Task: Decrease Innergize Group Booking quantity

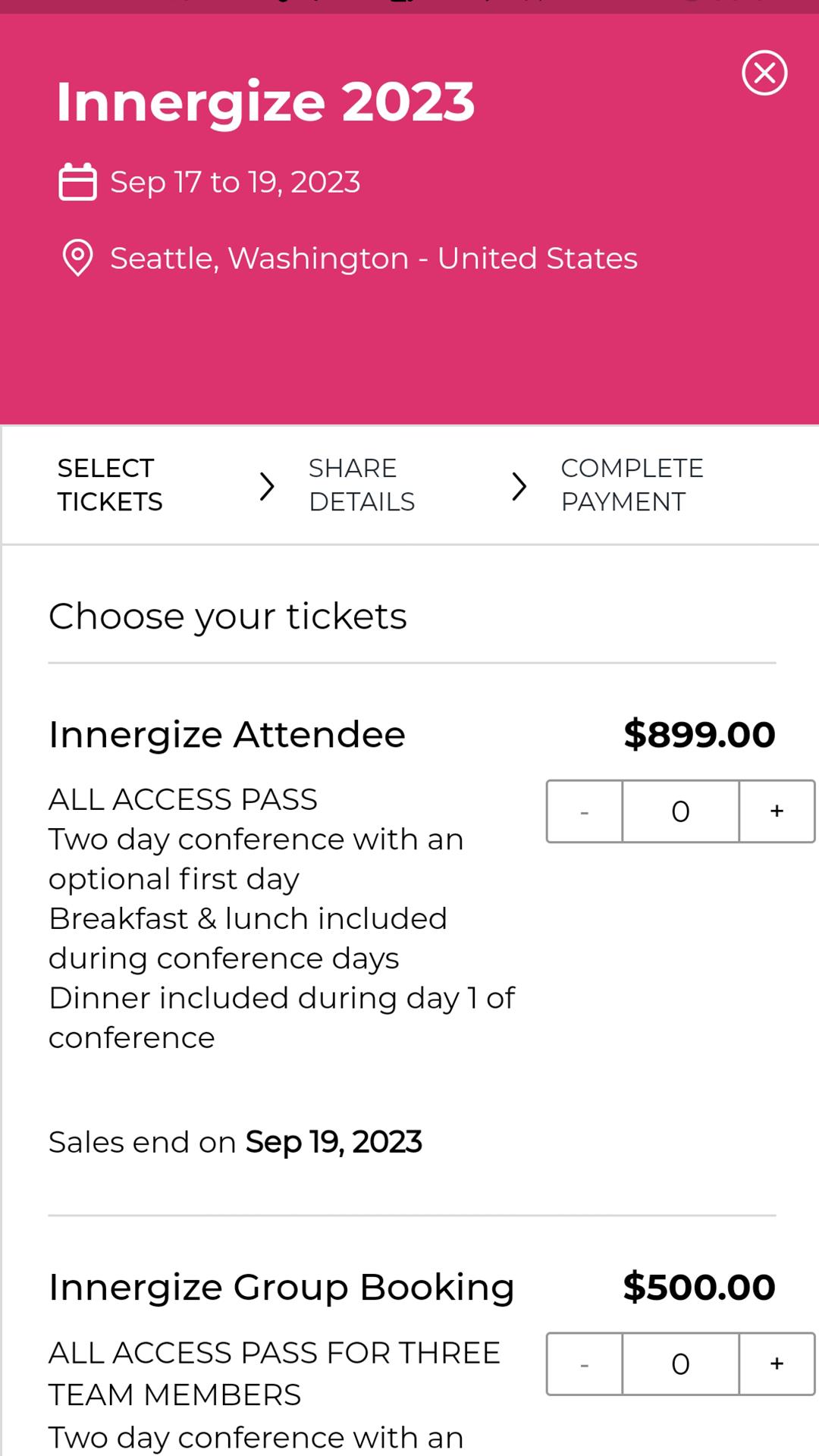Action: pyautogui.click(x=584, y=1363)
